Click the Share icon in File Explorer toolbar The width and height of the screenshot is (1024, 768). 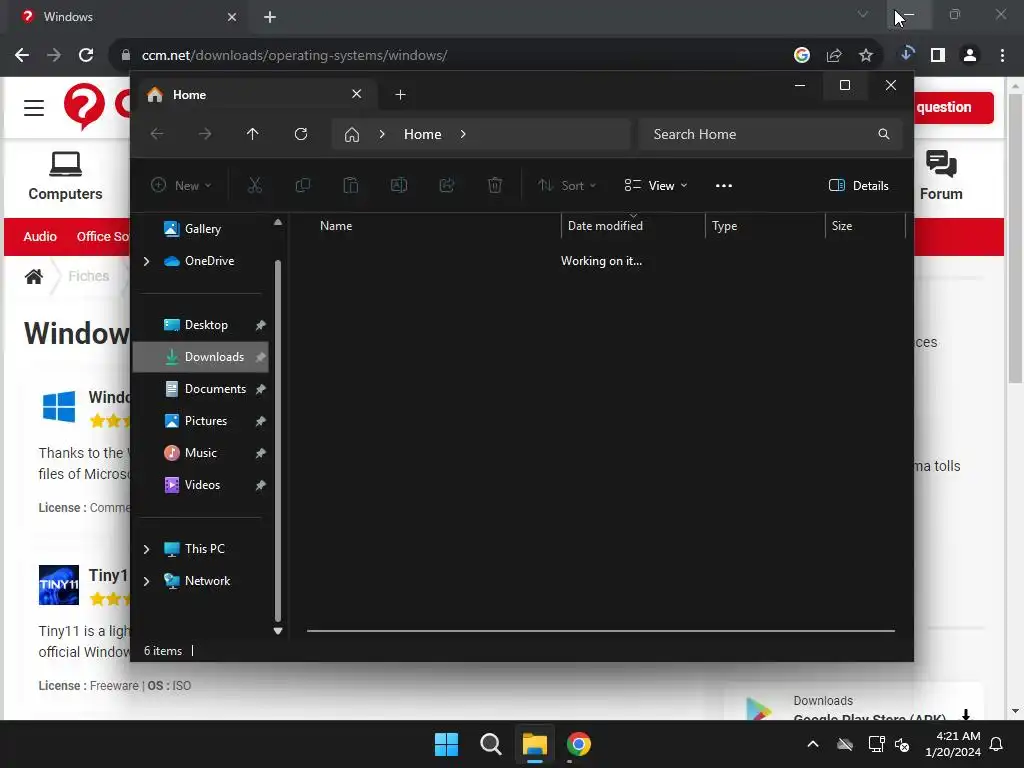click(x=447, y=185)
